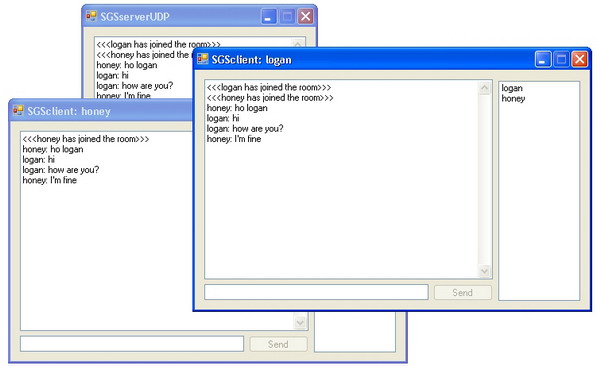Select user logan in the user list
This screenshot has width=600, height=366.
click(512, 88)
